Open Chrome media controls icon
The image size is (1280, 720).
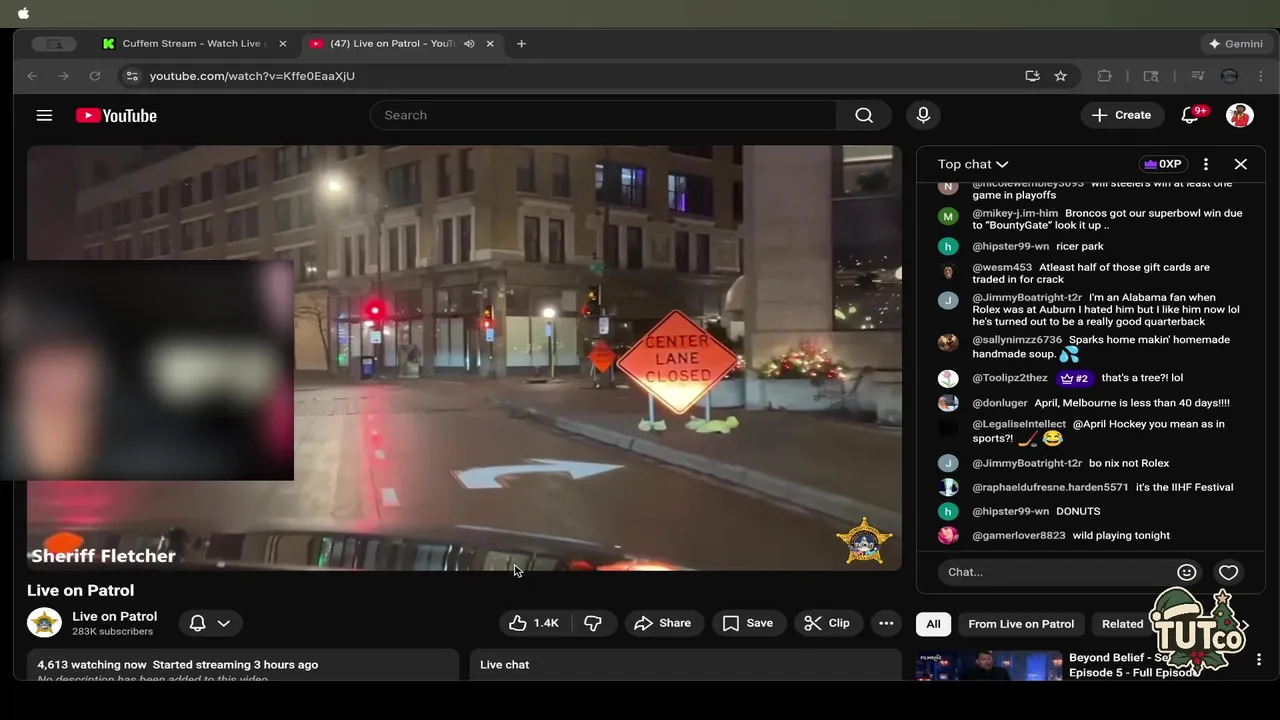pyautogui.click(x=1197, y=76)
